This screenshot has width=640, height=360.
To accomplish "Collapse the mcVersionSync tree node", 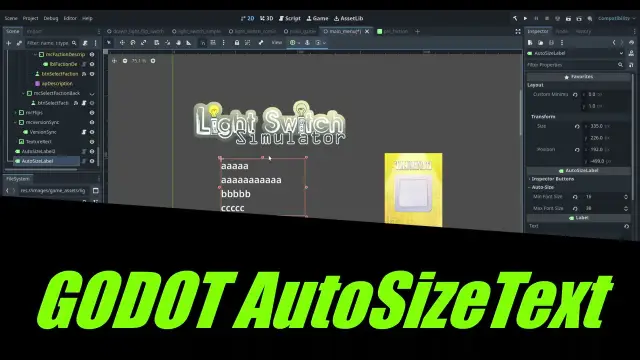I will (16, 122).
